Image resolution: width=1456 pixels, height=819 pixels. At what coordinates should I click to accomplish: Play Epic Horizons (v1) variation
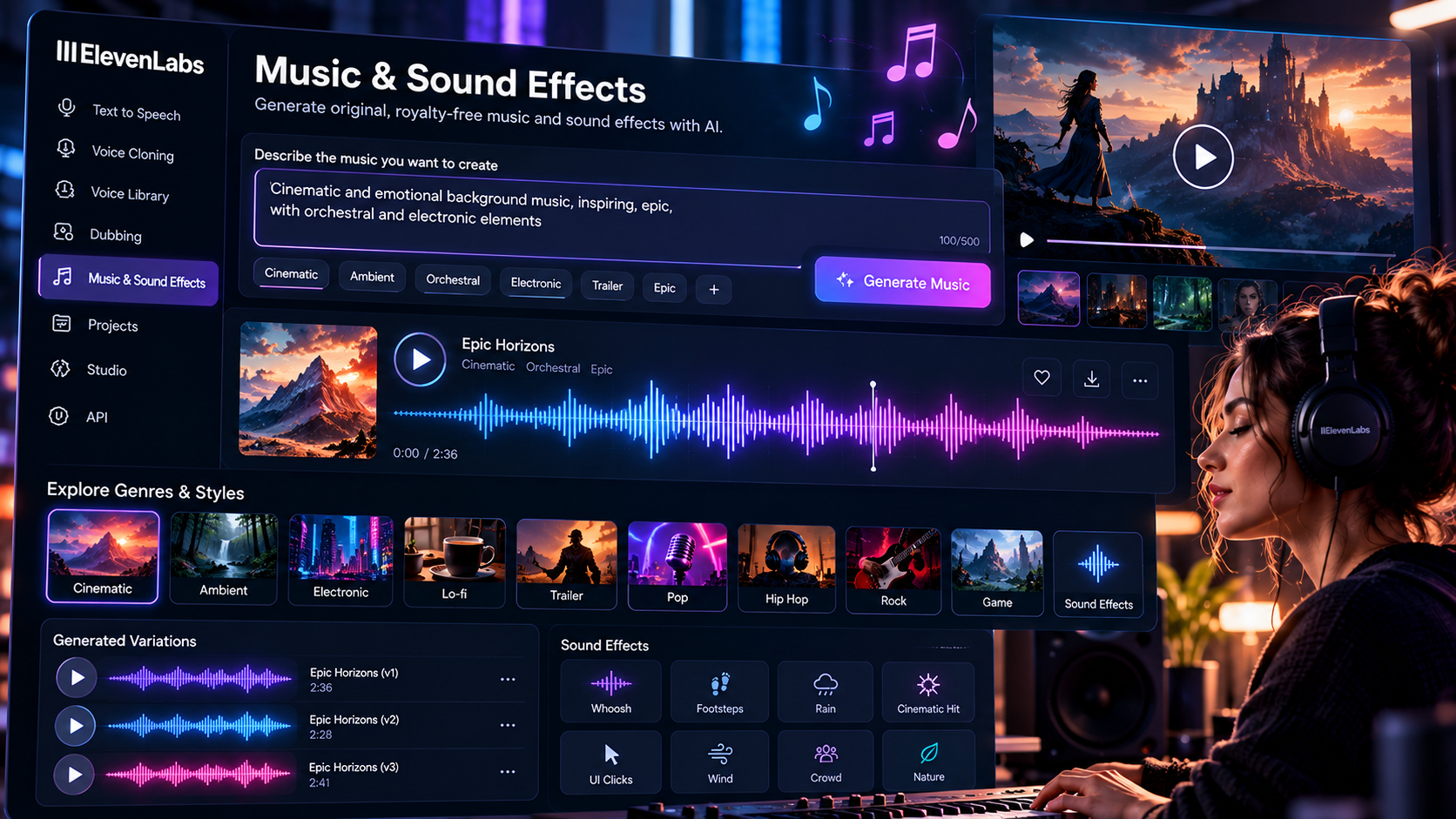point(77,677)
